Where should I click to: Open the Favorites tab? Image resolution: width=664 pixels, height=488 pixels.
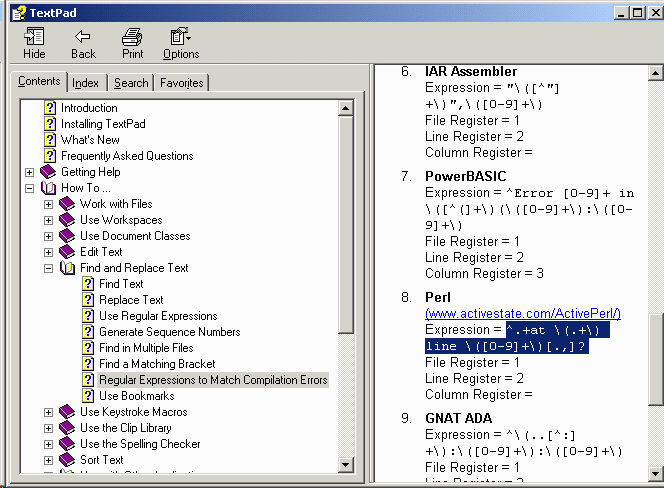[182, 83]
